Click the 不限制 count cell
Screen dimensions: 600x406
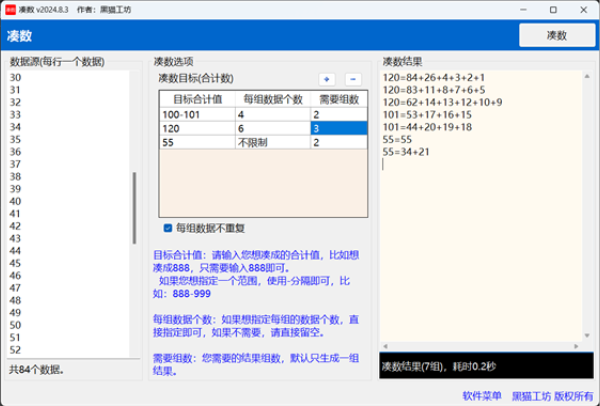point(273,143)
